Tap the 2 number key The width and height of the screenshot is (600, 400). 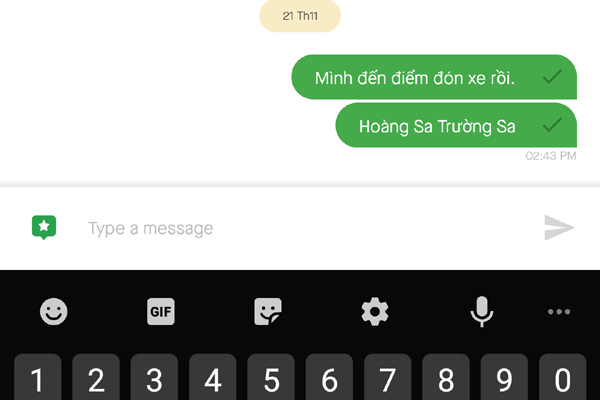pos(96,377)
